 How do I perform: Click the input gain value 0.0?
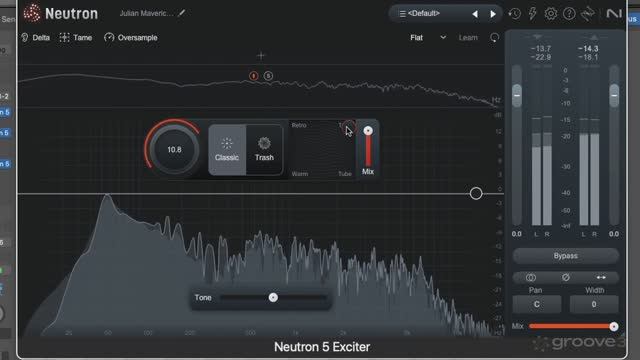(517, 234)
